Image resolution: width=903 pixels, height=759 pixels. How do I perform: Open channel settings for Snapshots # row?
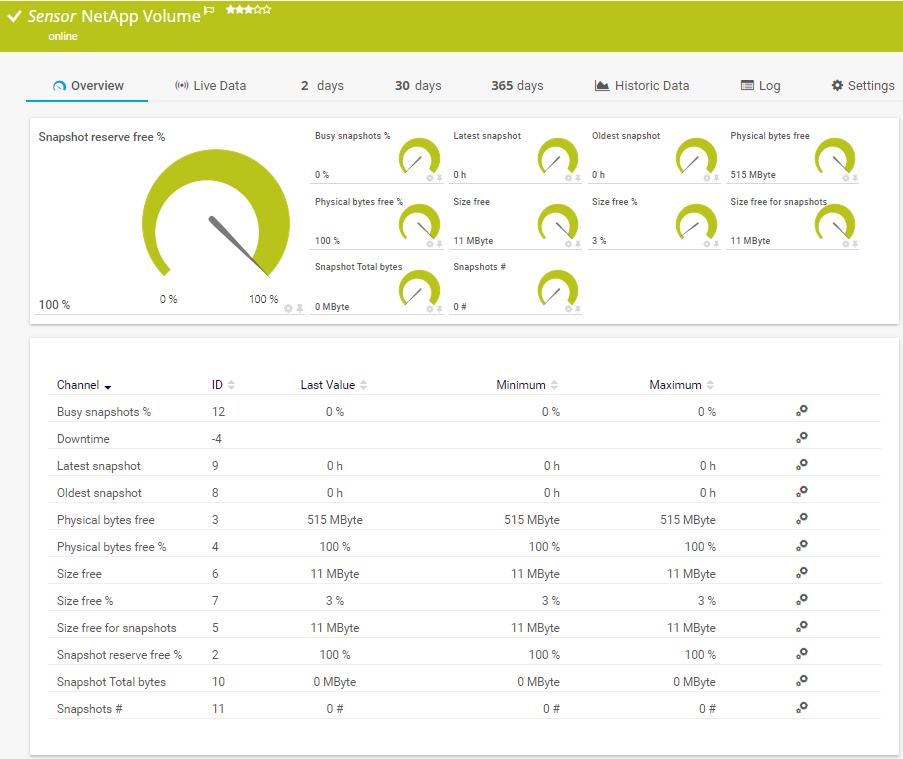[801, 708]
